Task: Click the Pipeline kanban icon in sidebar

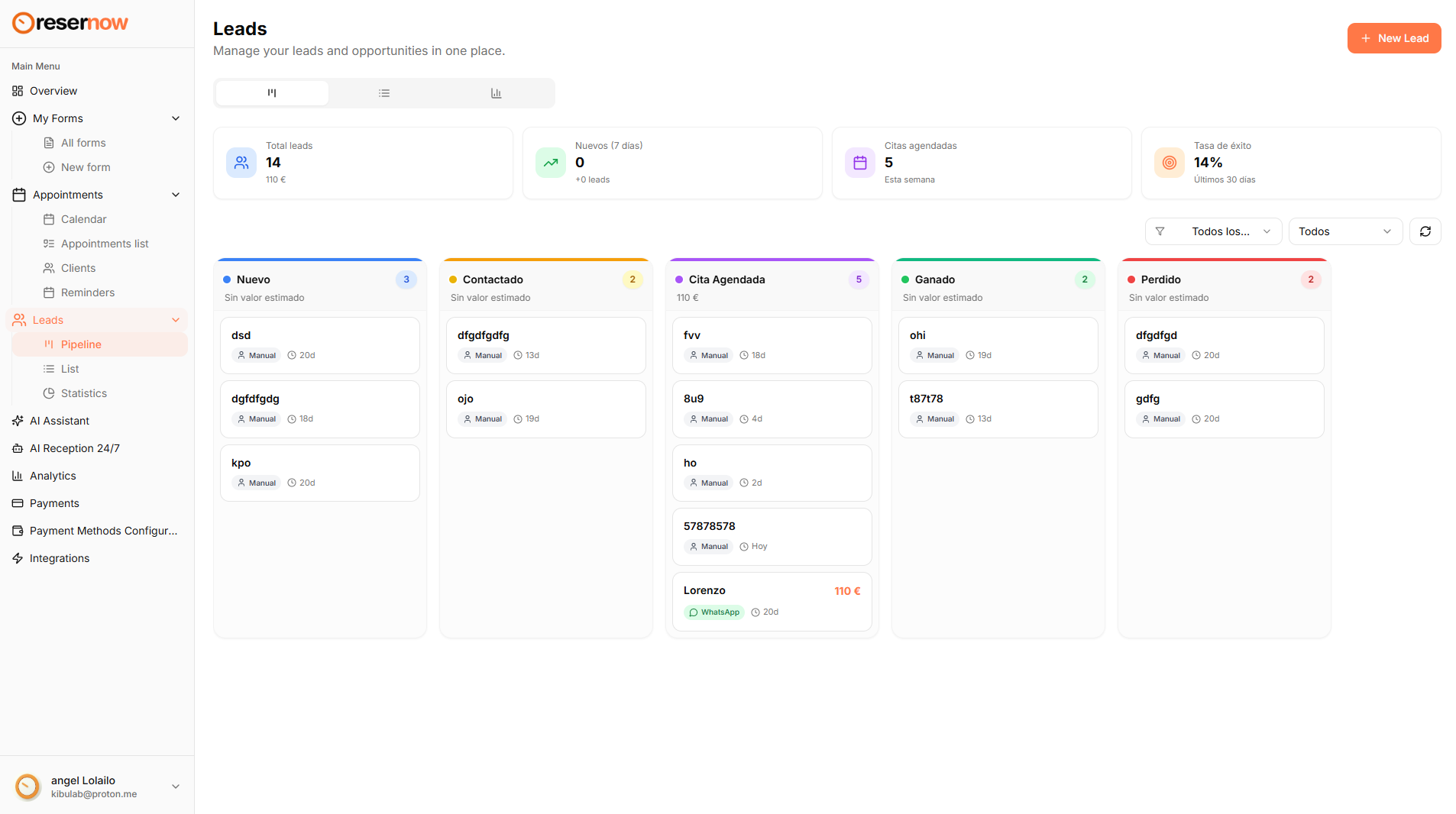Action: [49, 344]
